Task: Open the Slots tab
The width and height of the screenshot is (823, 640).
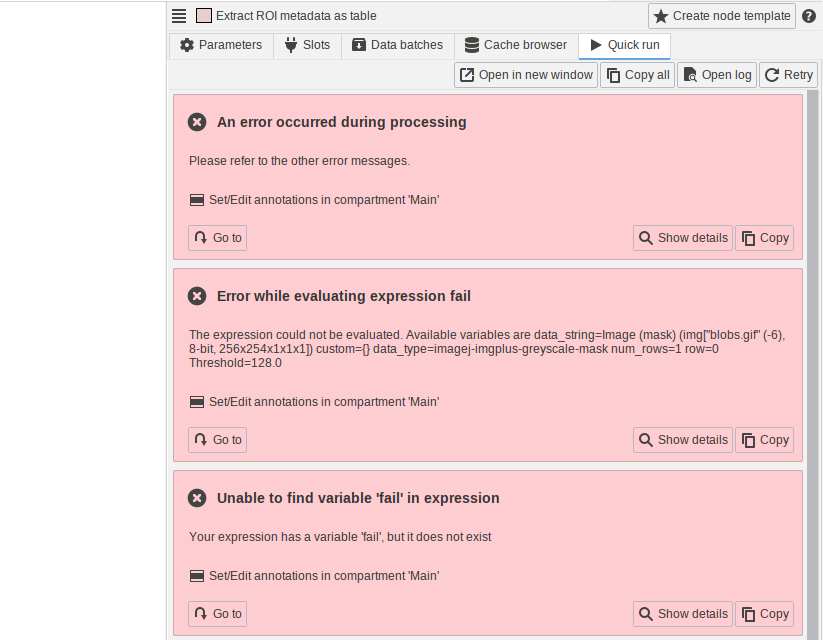Action: (x=306, y=45)
